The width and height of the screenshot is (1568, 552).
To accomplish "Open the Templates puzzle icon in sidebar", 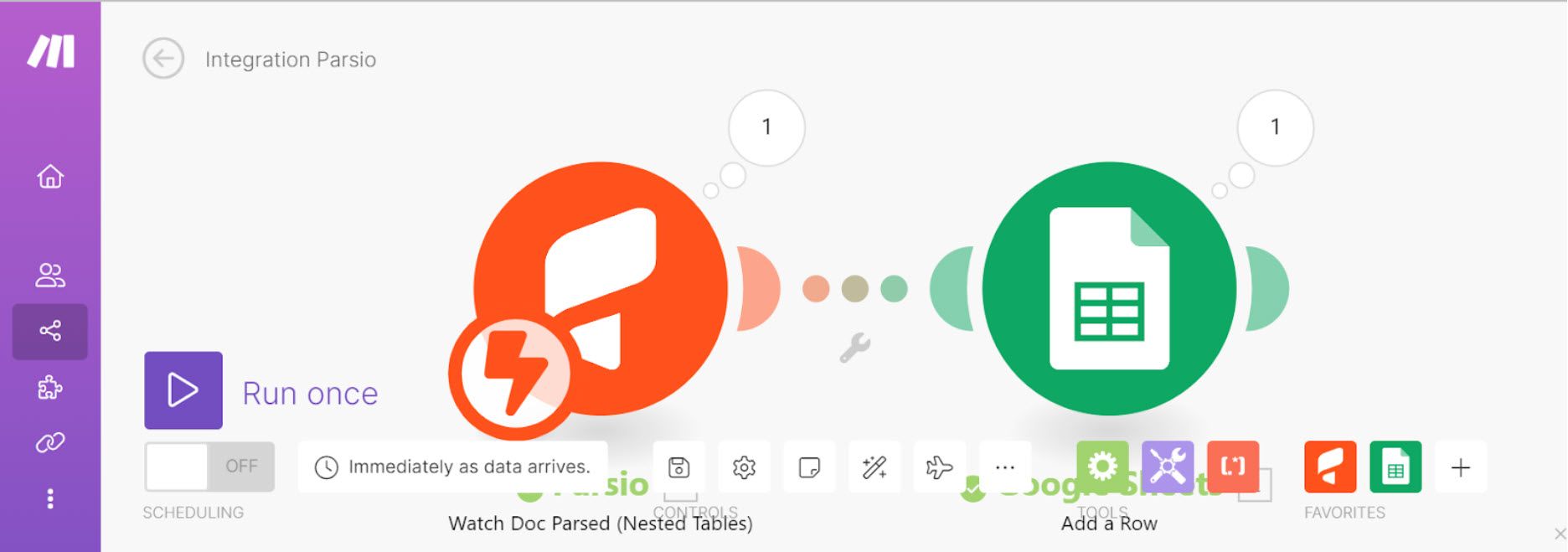I will point(50,387).
